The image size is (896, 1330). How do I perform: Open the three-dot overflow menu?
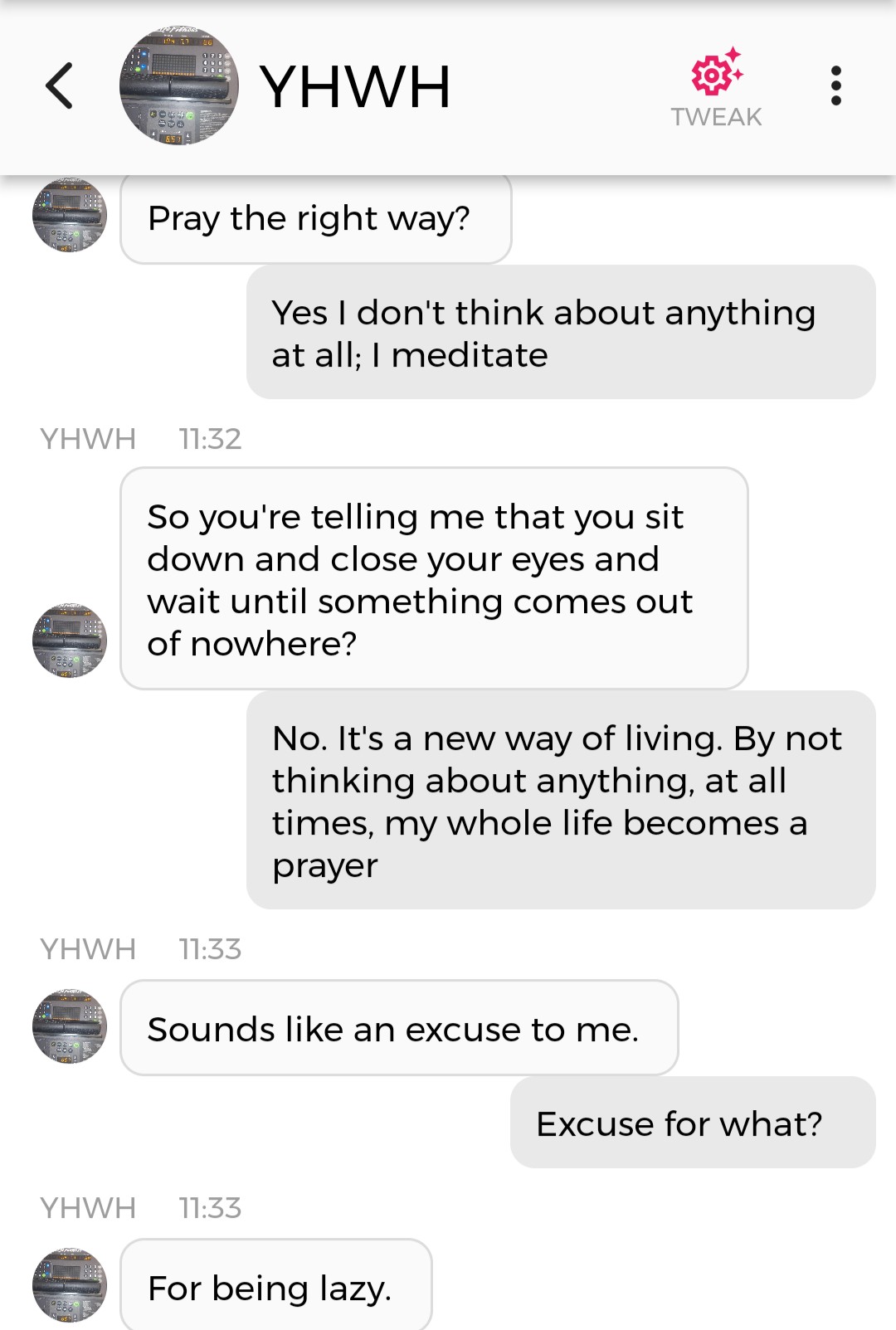pos(835,85)
